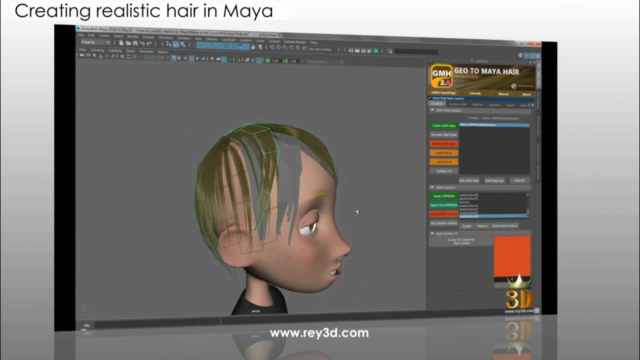Click the Redo arrow icon
This screenshot has height=360, width=640.
click(x=149, y=44)
